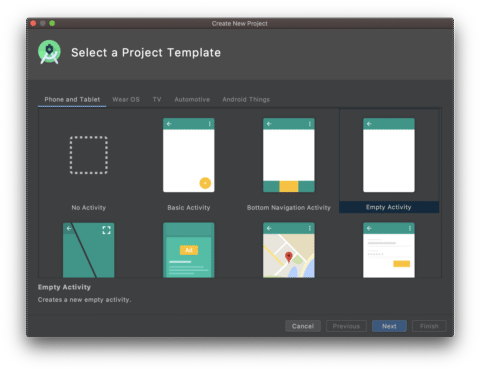Image resolution: width=480 pixels, height=372 pixels.
Task: Proceed with the Next button
Action: click(389, 326)
